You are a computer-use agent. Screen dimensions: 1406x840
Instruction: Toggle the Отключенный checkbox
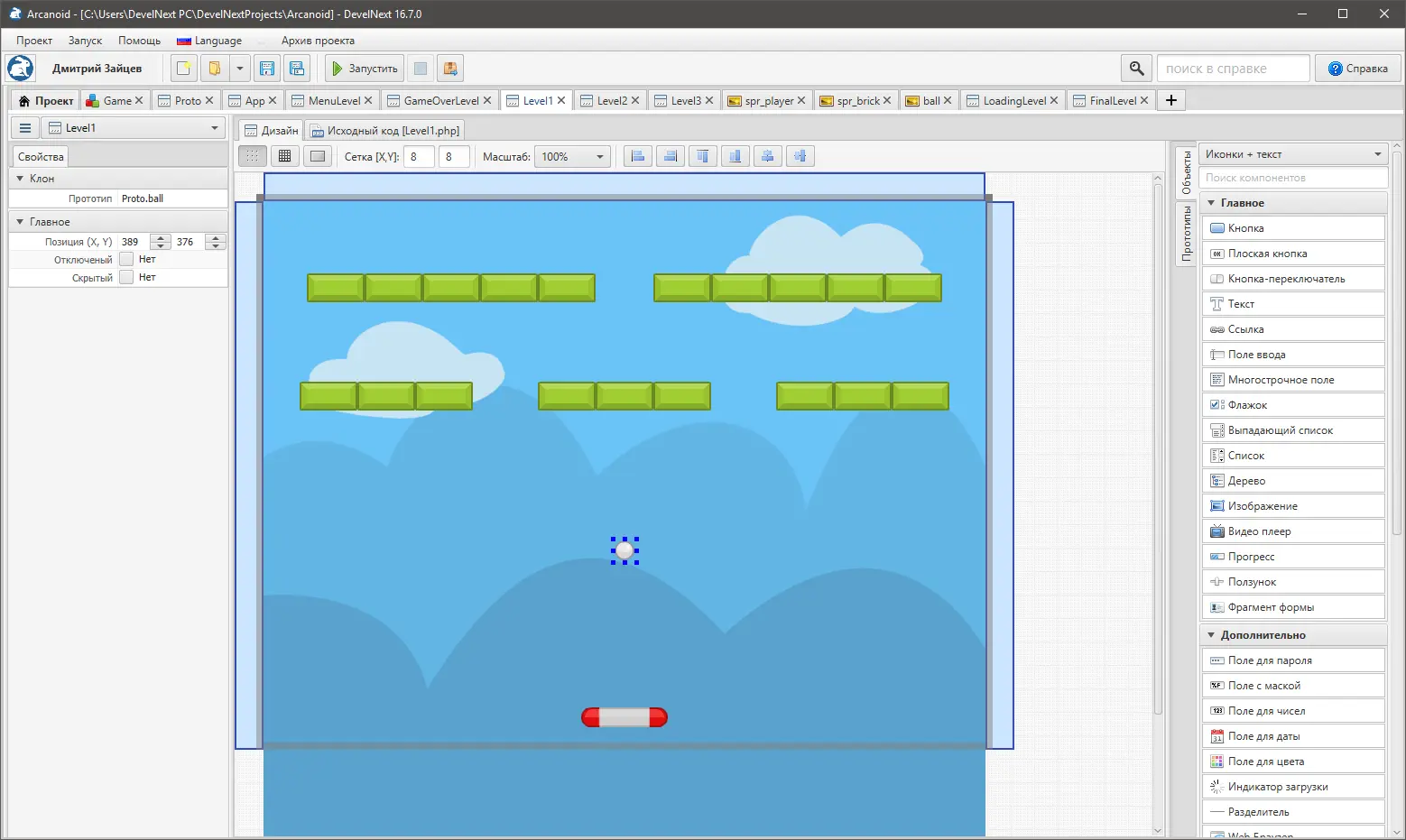[126, 260]
